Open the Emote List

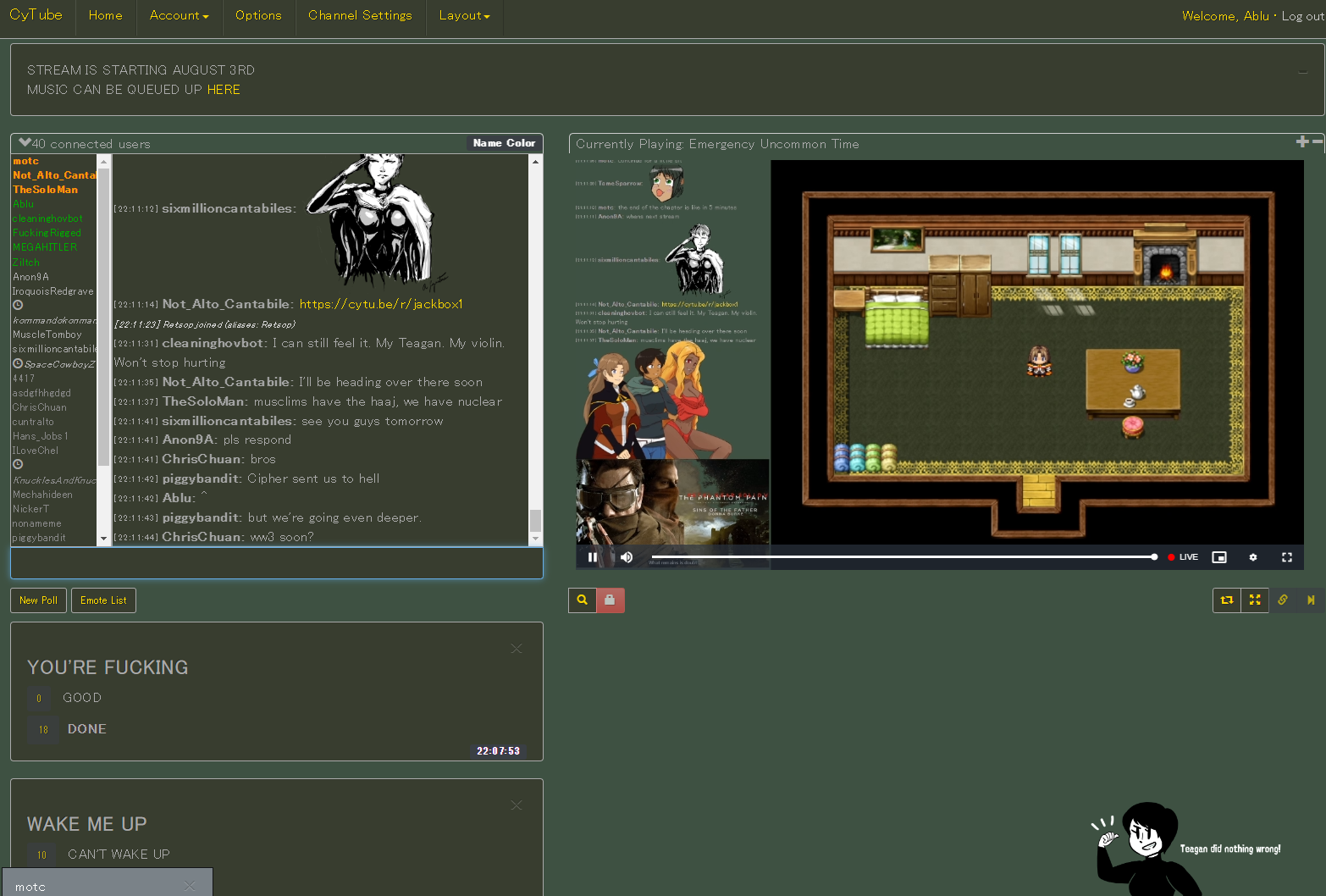click(x=103, y=600)
